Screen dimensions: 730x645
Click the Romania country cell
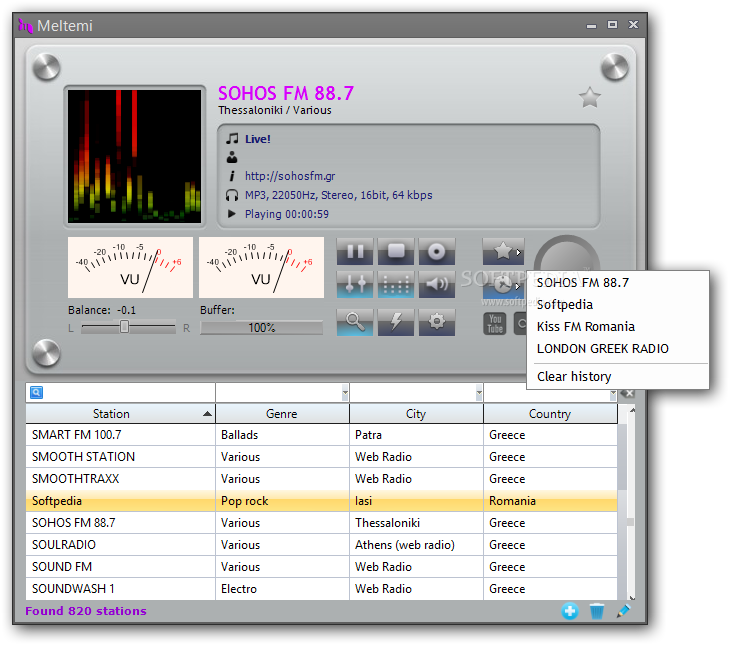point(550,501)
